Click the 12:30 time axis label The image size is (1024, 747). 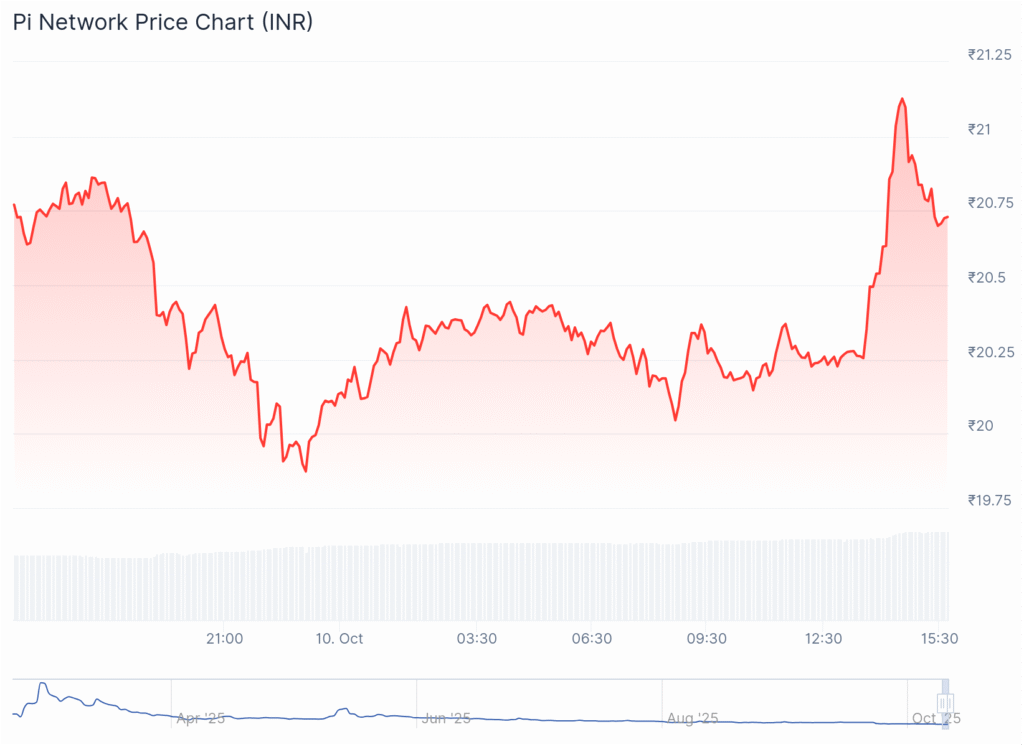point(823,638)
